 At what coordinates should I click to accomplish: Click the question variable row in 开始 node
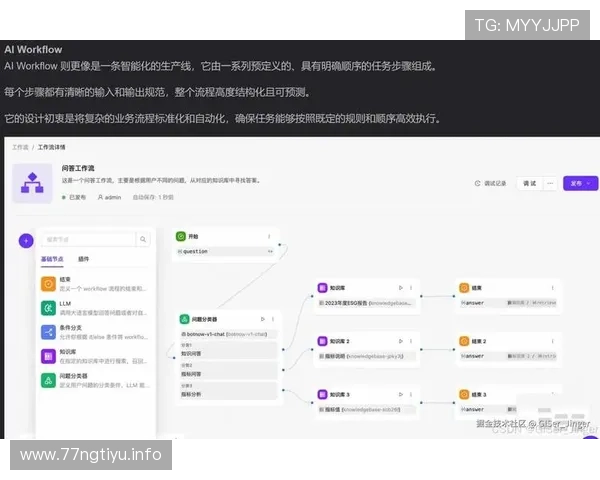(x=225, y=251)
